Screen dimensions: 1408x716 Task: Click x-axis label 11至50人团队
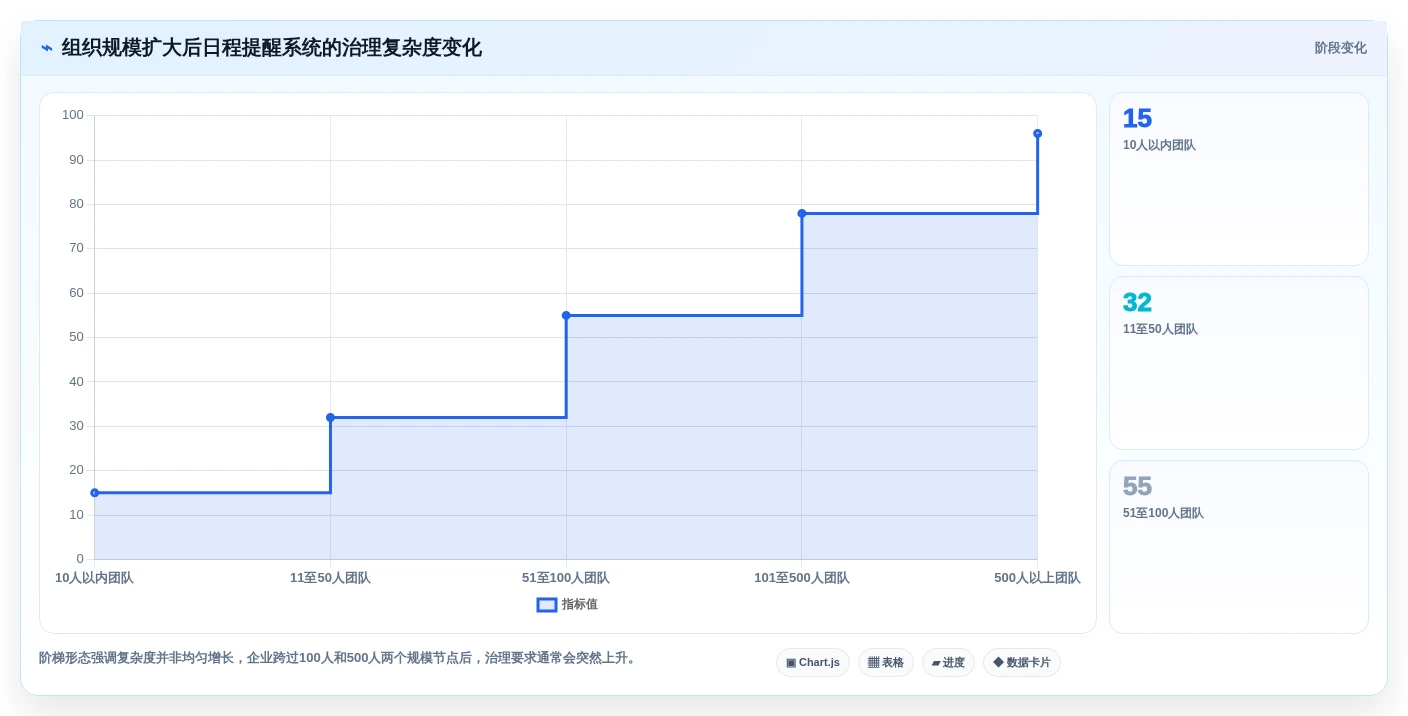[330, 578]
